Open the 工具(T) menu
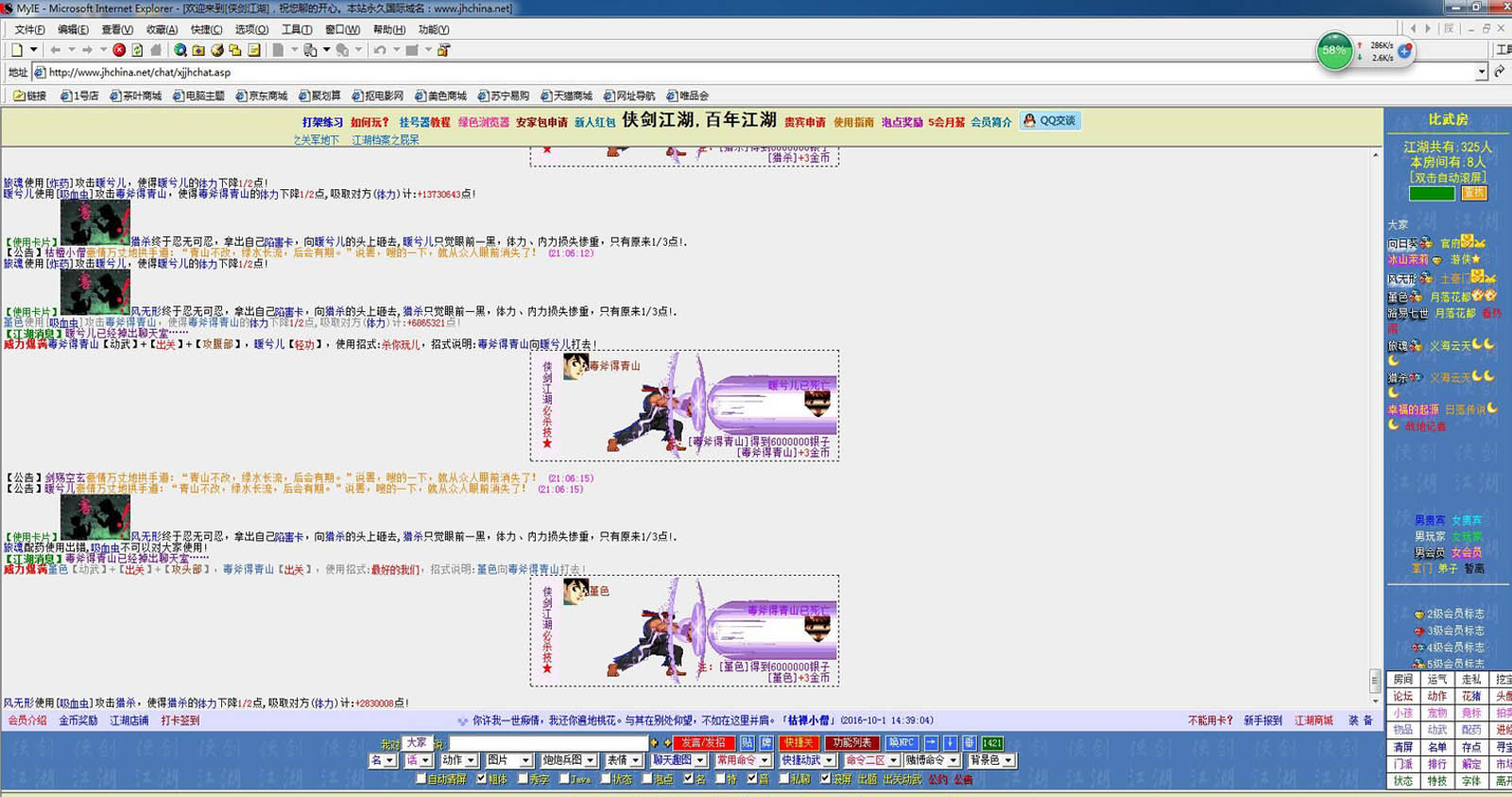This screenshot has height=797, width=1512. 297,29
